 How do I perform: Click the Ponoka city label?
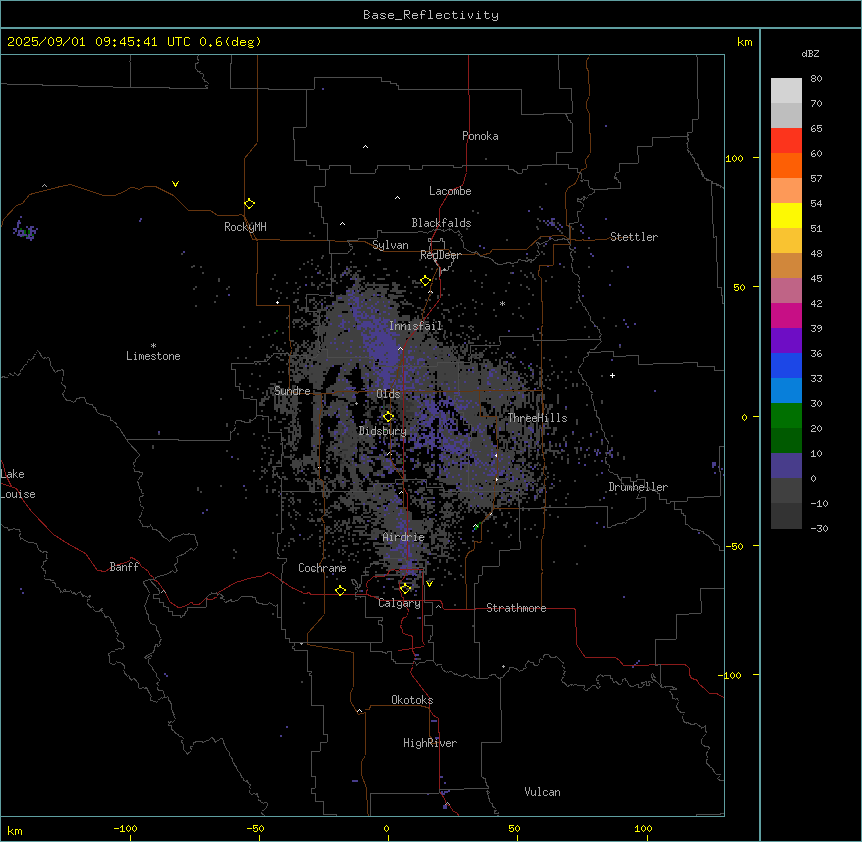point(480,136)
